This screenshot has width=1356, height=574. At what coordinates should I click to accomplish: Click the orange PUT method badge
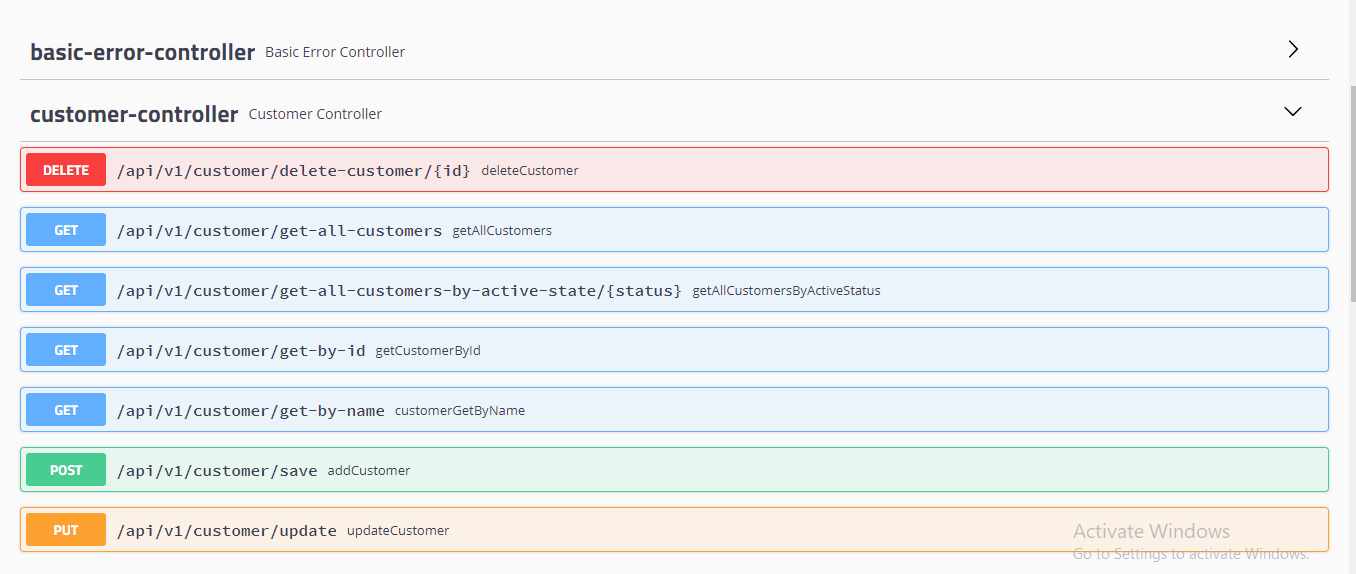click(66, 530)
